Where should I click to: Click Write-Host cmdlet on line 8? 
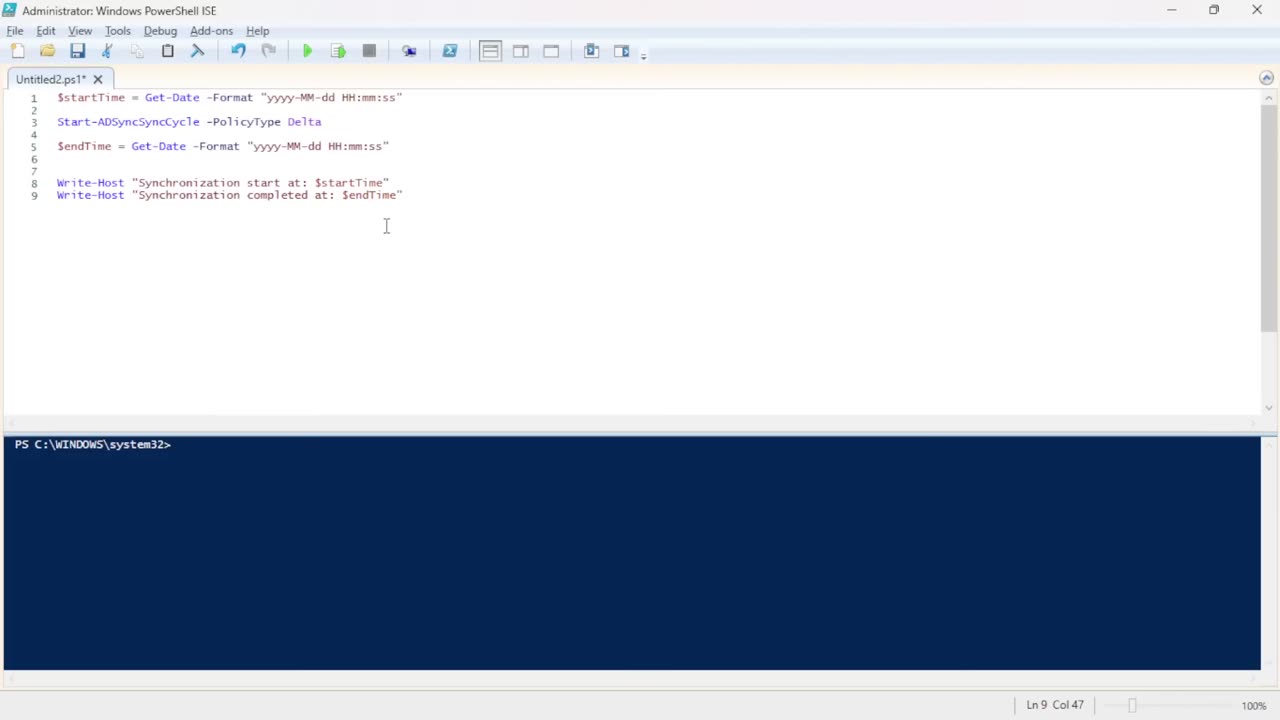click(90, 183)
